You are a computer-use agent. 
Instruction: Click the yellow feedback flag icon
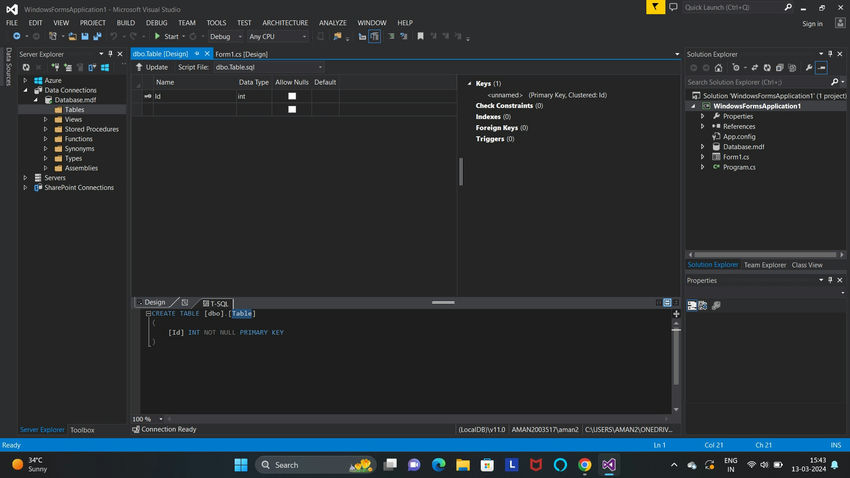pos(653,7)
